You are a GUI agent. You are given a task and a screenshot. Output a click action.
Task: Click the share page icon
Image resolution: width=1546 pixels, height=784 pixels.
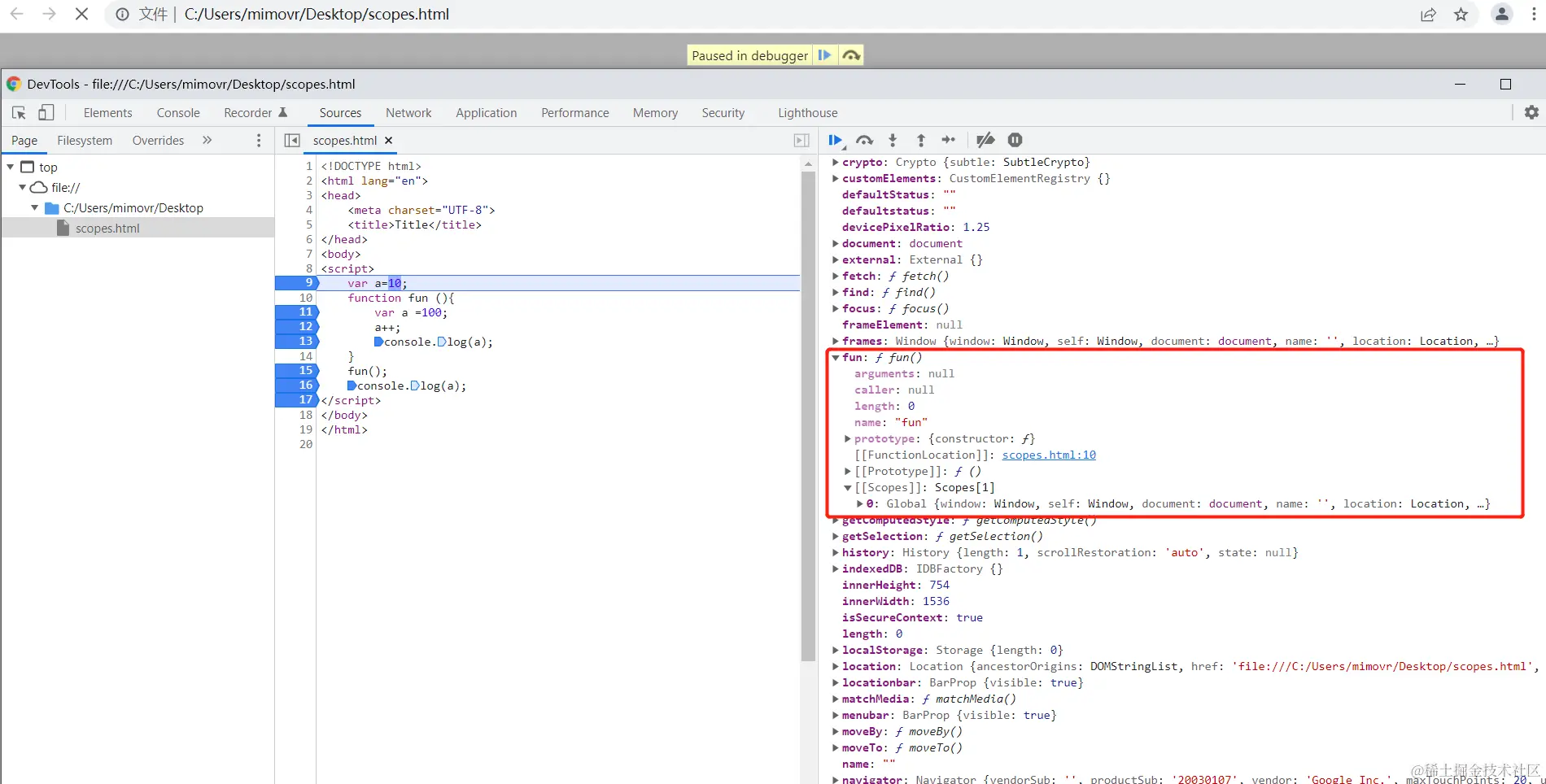point(1428,15)
